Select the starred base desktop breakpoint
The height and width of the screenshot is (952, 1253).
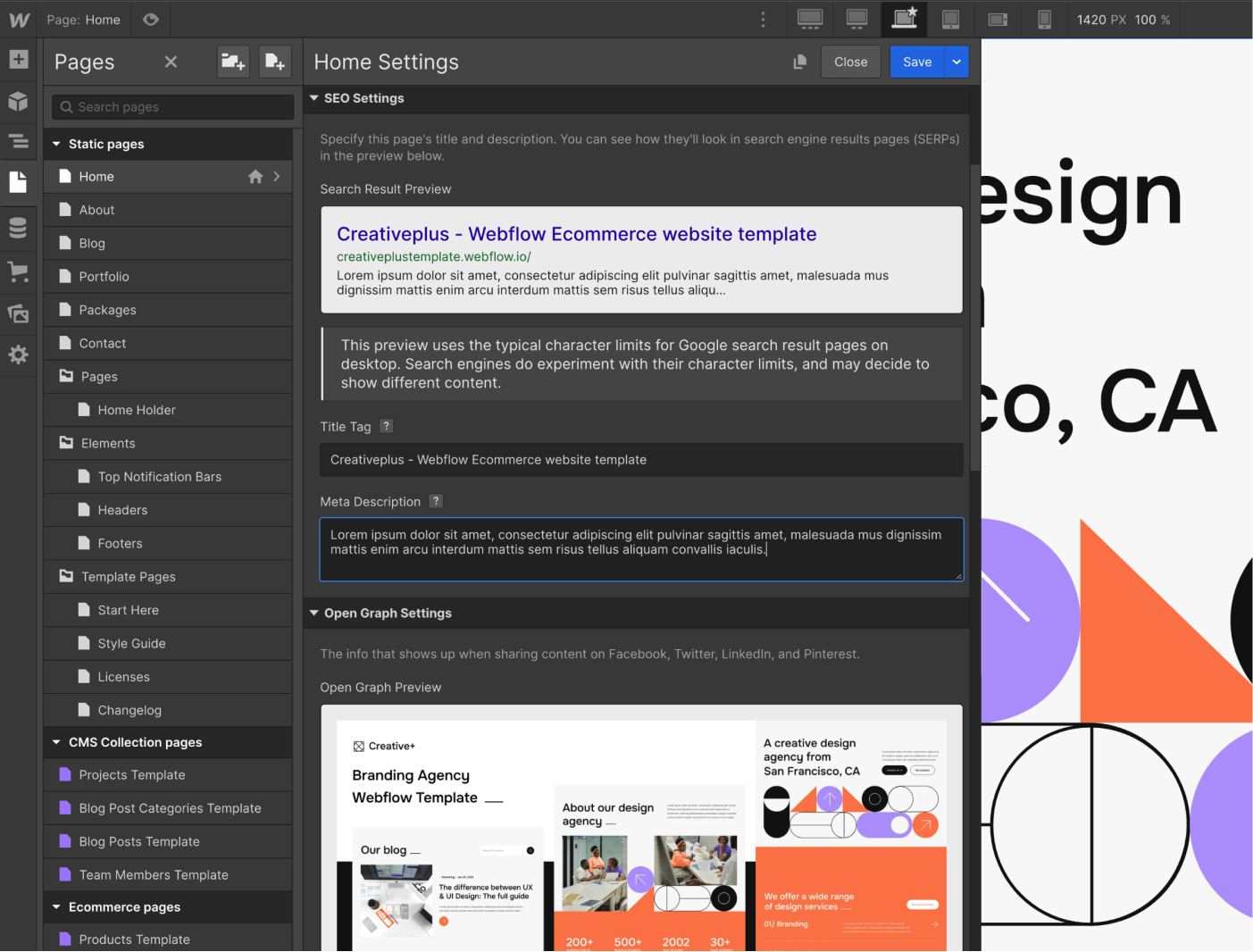(x=905, y=19)
